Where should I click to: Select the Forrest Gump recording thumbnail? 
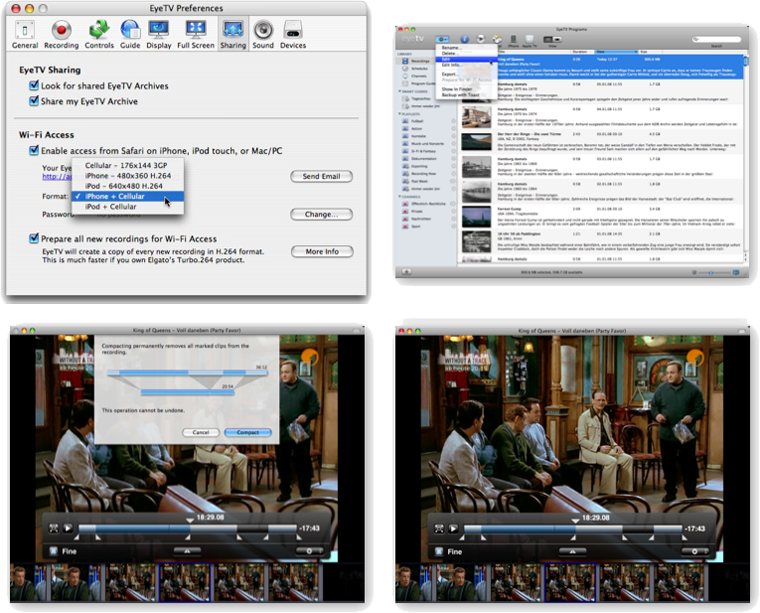476,217
